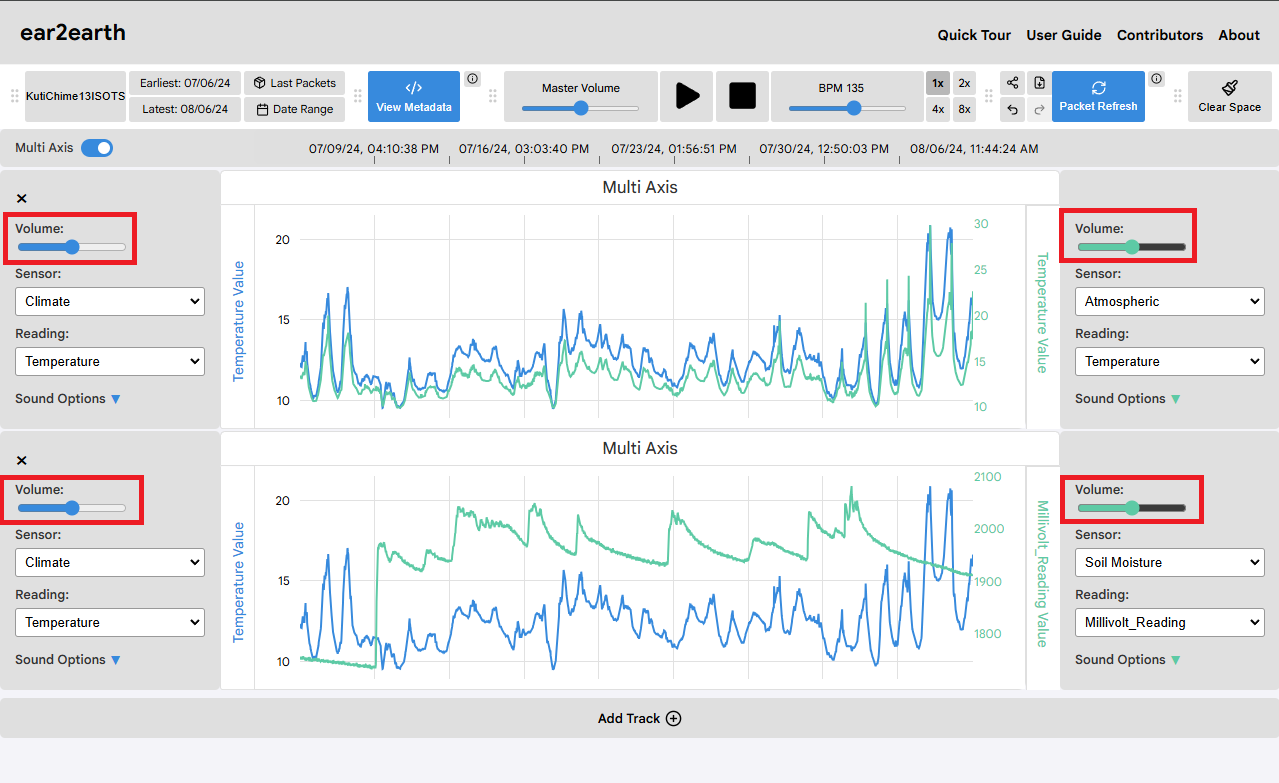The width and height of the screenshot is (1279, 783).
Task: Open the Soil Moisture Sensor dropdown
Action: (1169, 562)
